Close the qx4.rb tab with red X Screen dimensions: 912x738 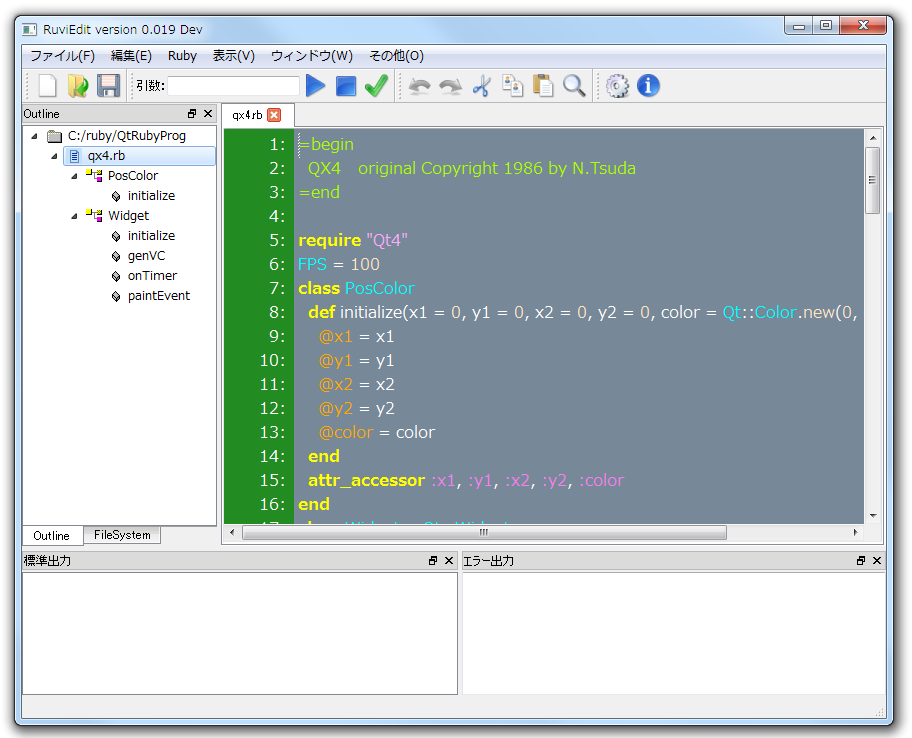(274, 115)
